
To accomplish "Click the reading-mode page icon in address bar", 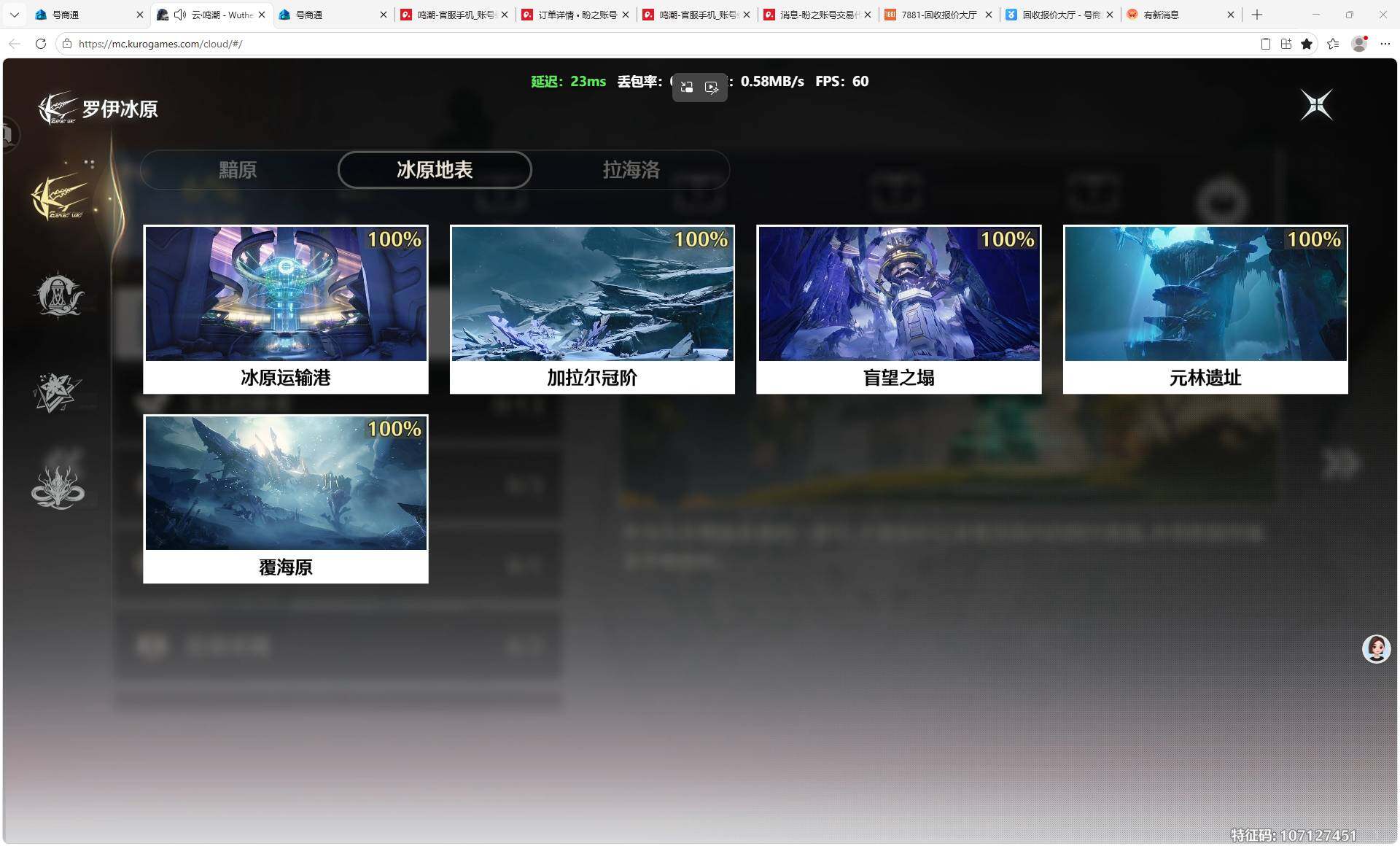I will [1266, 44].
